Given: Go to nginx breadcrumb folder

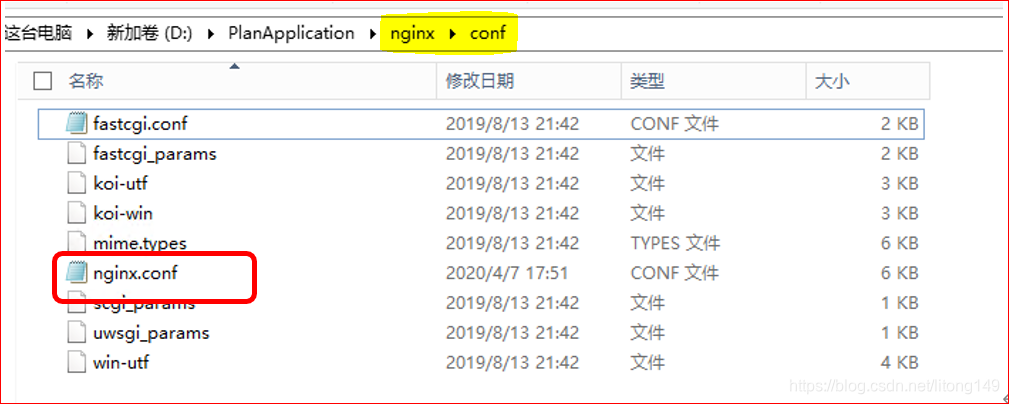Looking at the screenshot, I should 412,33.
